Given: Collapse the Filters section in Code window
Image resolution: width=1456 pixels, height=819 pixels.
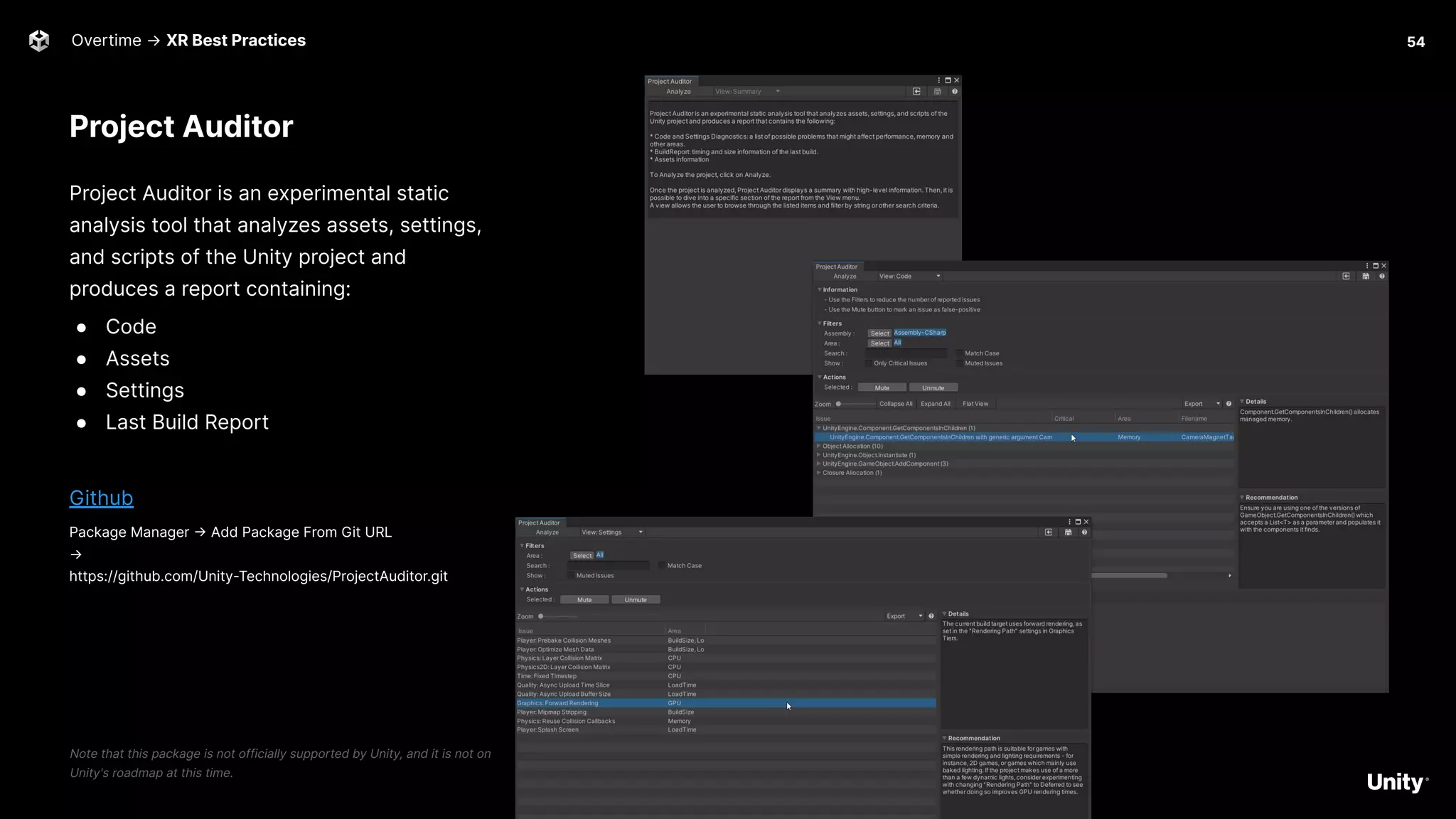Looking at the screenshot, I should tap(820, 323).
